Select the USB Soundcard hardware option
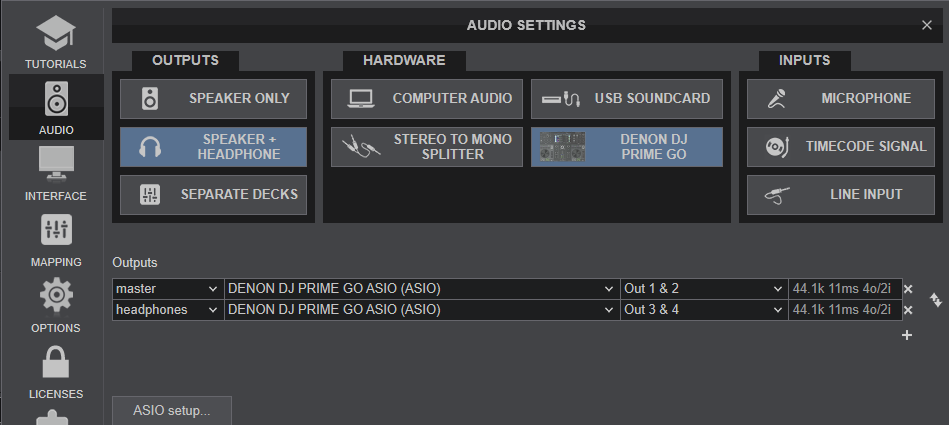 click(x=627, y=98)
